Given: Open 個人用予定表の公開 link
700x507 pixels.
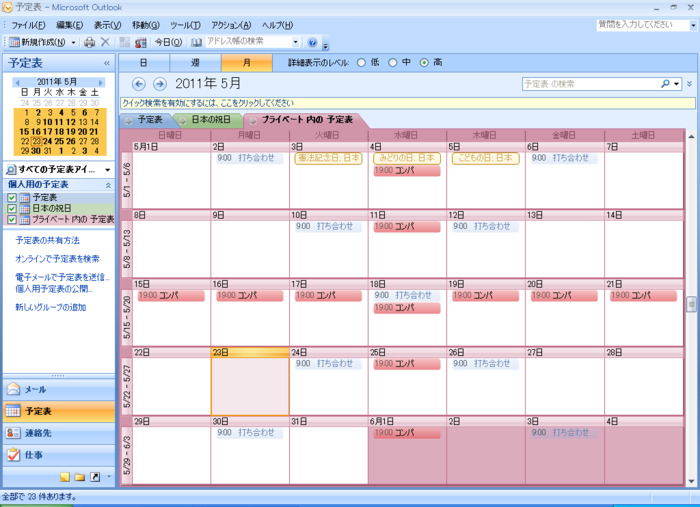Looking at the screenshot, I should pyautogui.click(x=54, y=289).
